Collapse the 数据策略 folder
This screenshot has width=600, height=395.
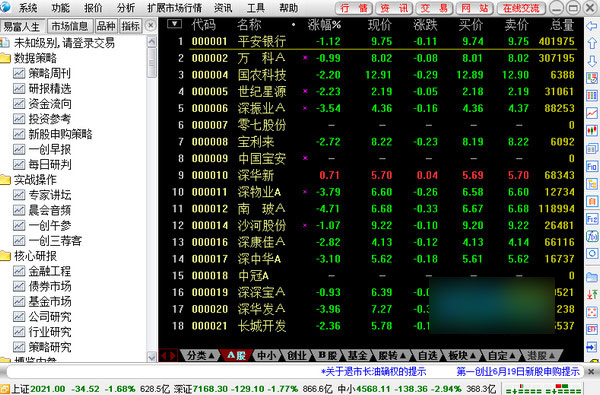(5, 58)
